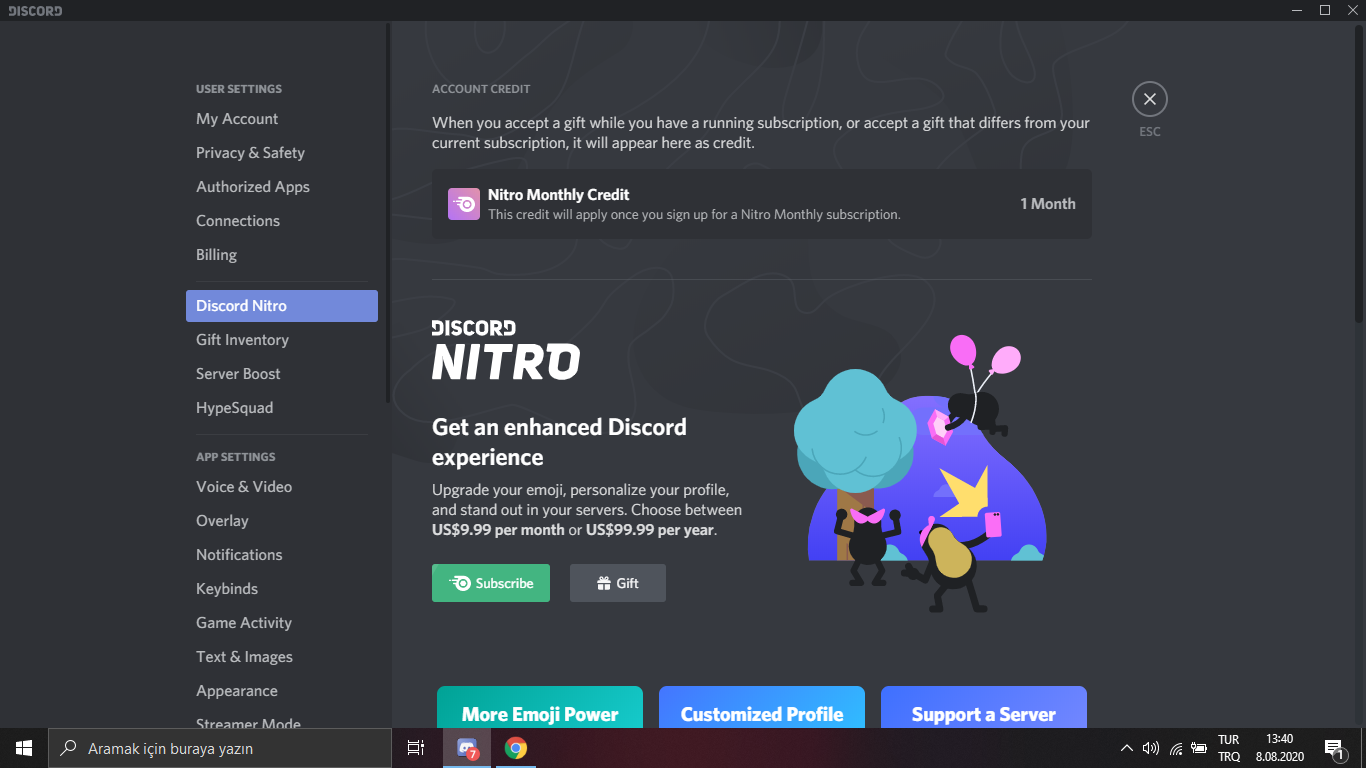Open Game Activity settings
1366x768 pixels.
(x=282, y=623)
